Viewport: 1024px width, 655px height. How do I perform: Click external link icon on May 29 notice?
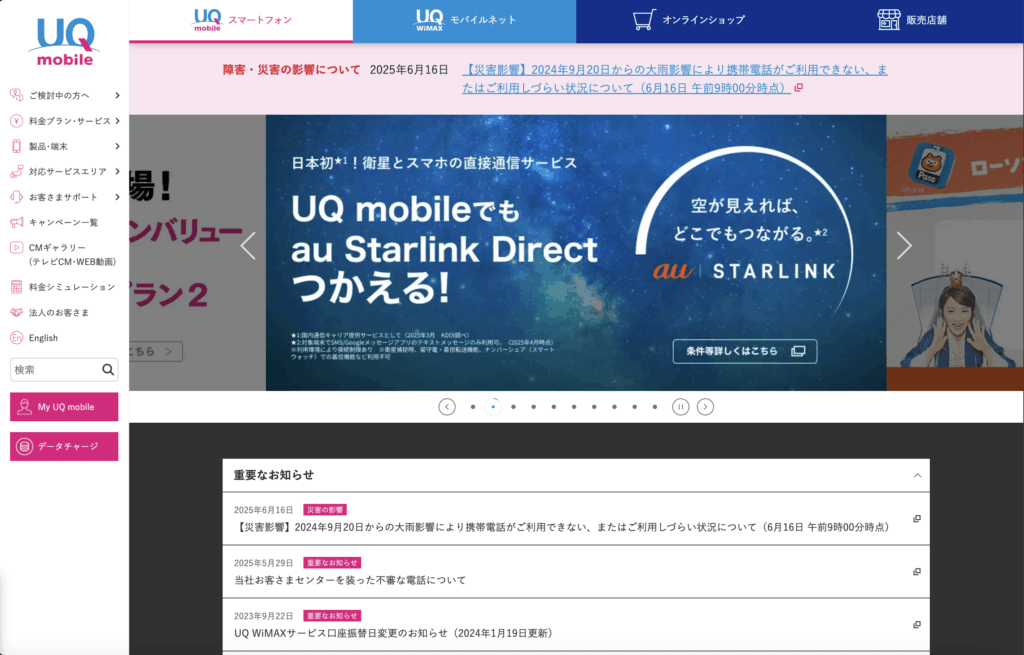(x=917, y=571)
